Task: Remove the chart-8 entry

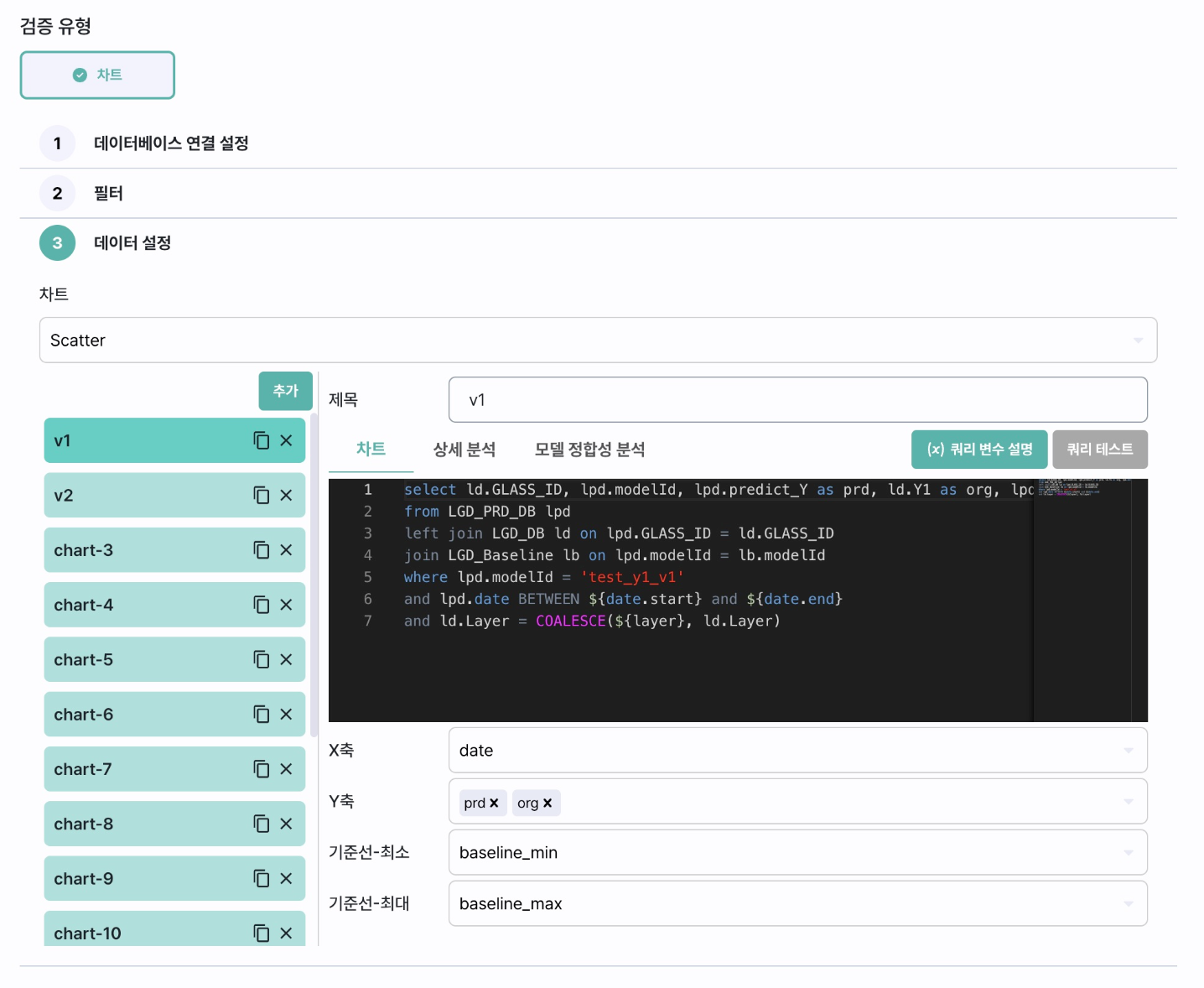Action: (x=286, y=824)
